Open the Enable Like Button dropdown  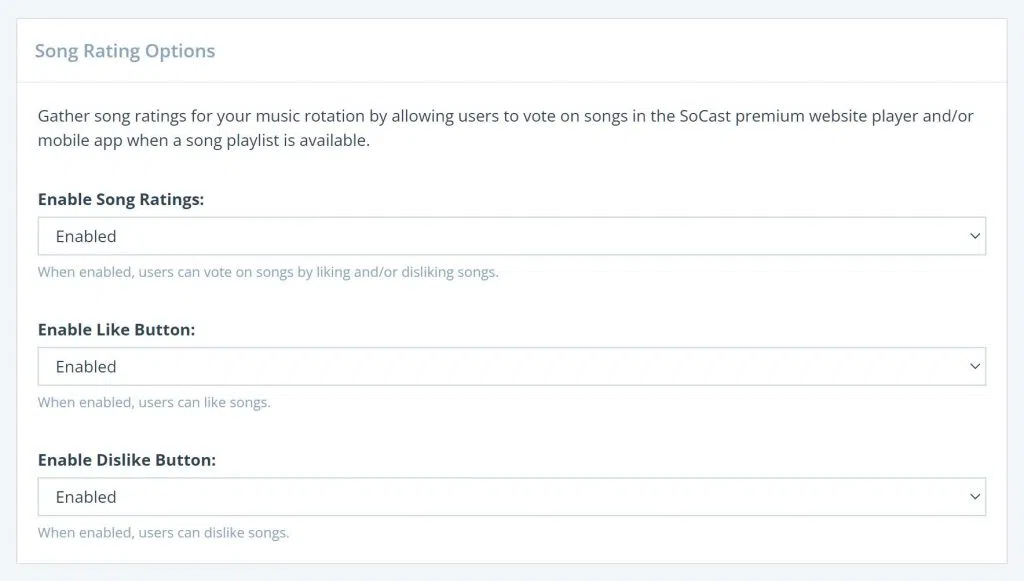pos(511,367)
